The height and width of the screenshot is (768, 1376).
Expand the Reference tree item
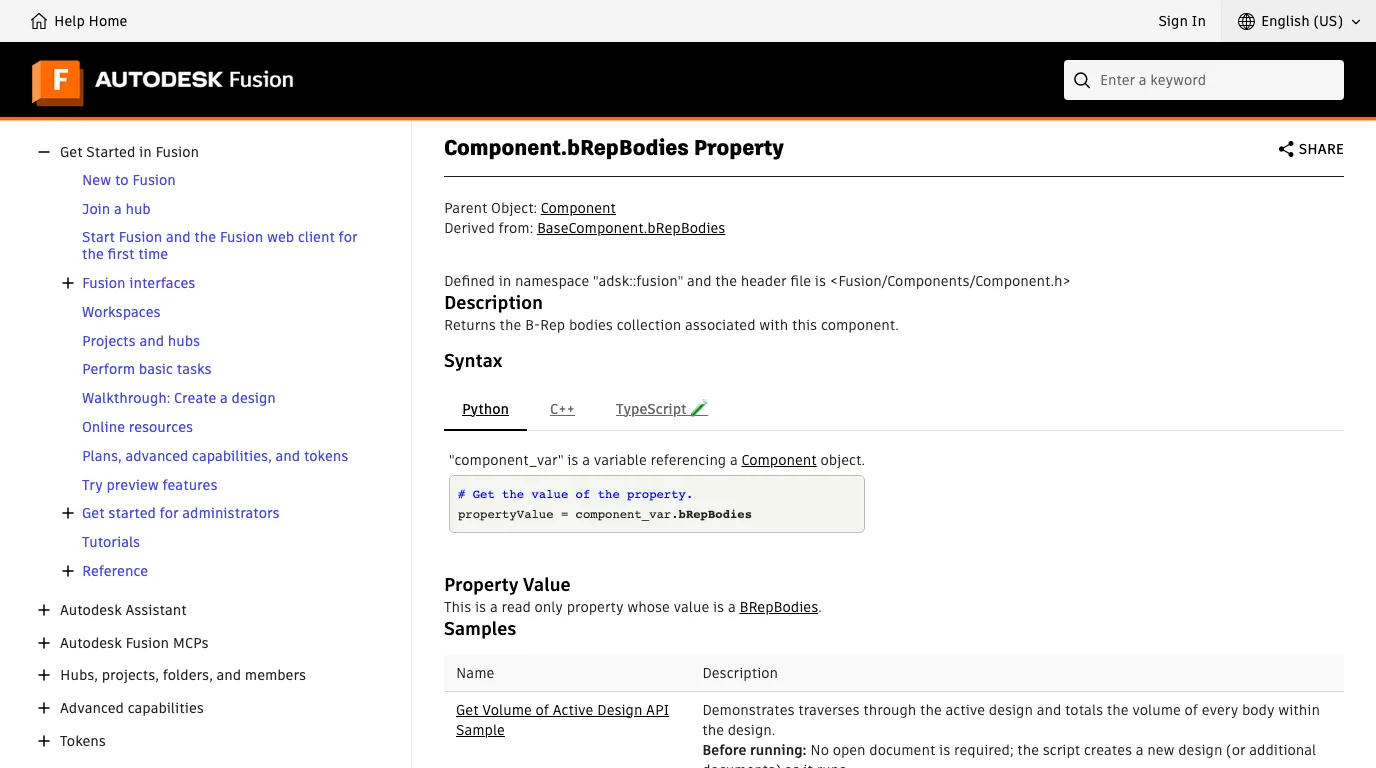pyautogui.click(x=68, y=571)
